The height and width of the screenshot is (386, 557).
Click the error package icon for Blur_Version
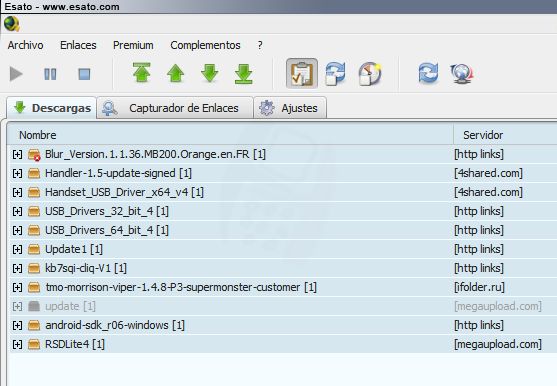34,154
